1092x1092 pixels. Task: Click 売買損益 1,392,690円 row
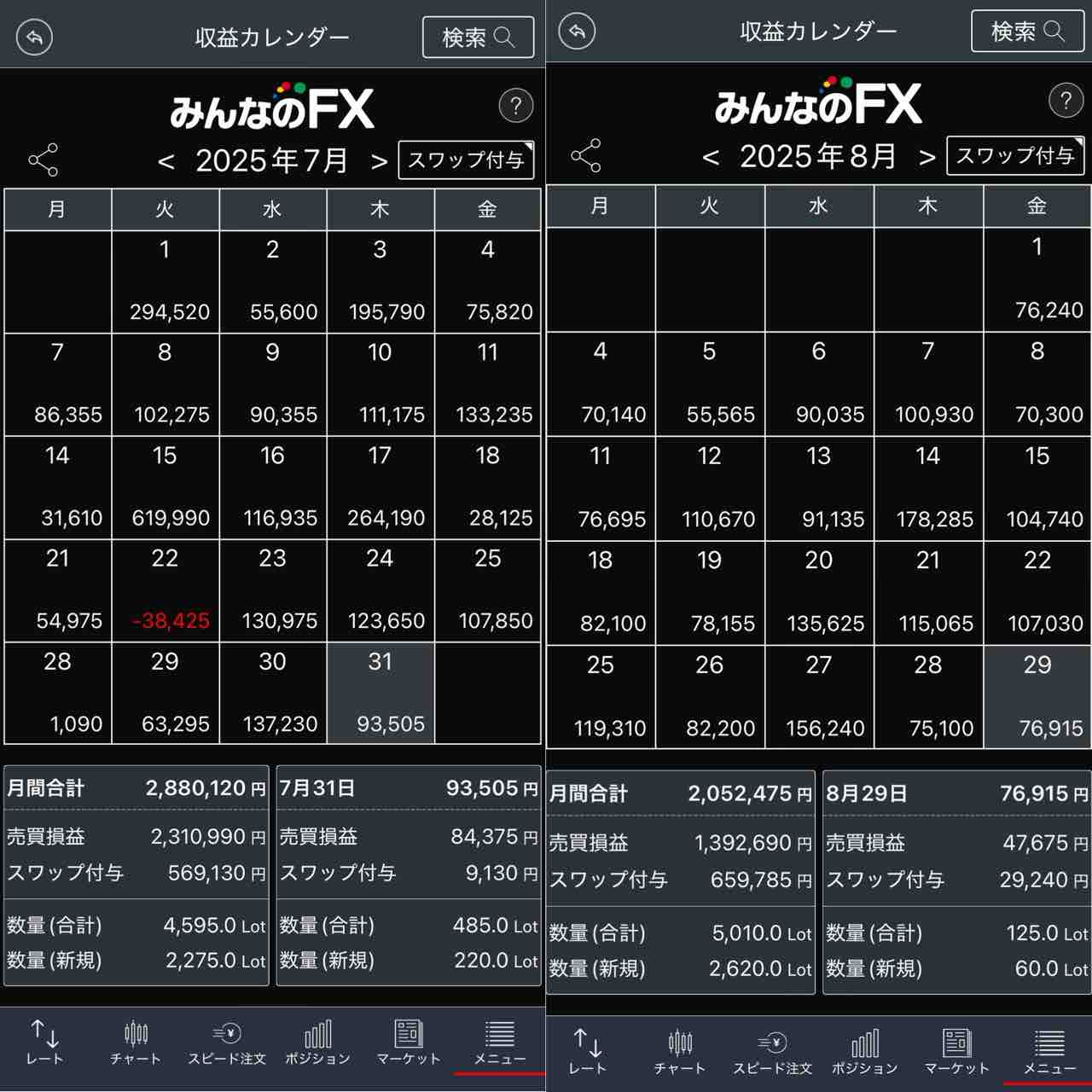[x=681, y=843]
